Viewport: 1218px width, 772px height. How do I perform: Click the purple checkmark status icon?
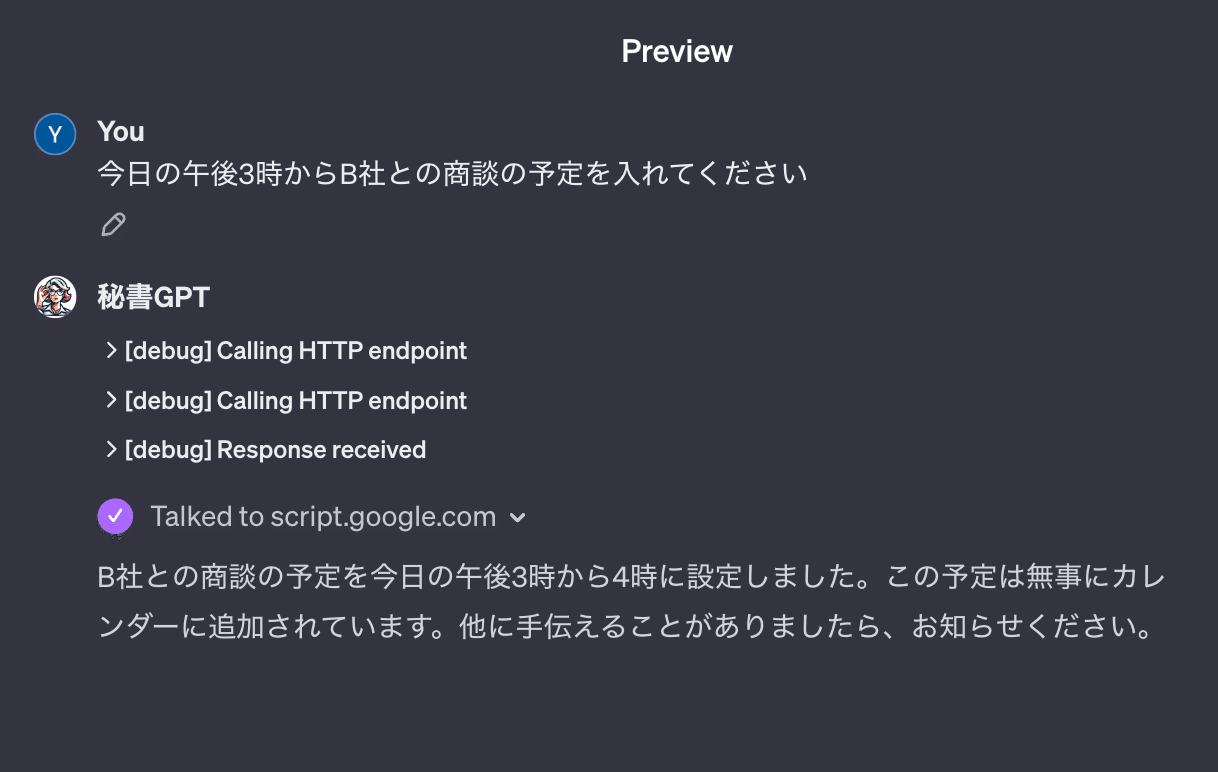(115, 516)
